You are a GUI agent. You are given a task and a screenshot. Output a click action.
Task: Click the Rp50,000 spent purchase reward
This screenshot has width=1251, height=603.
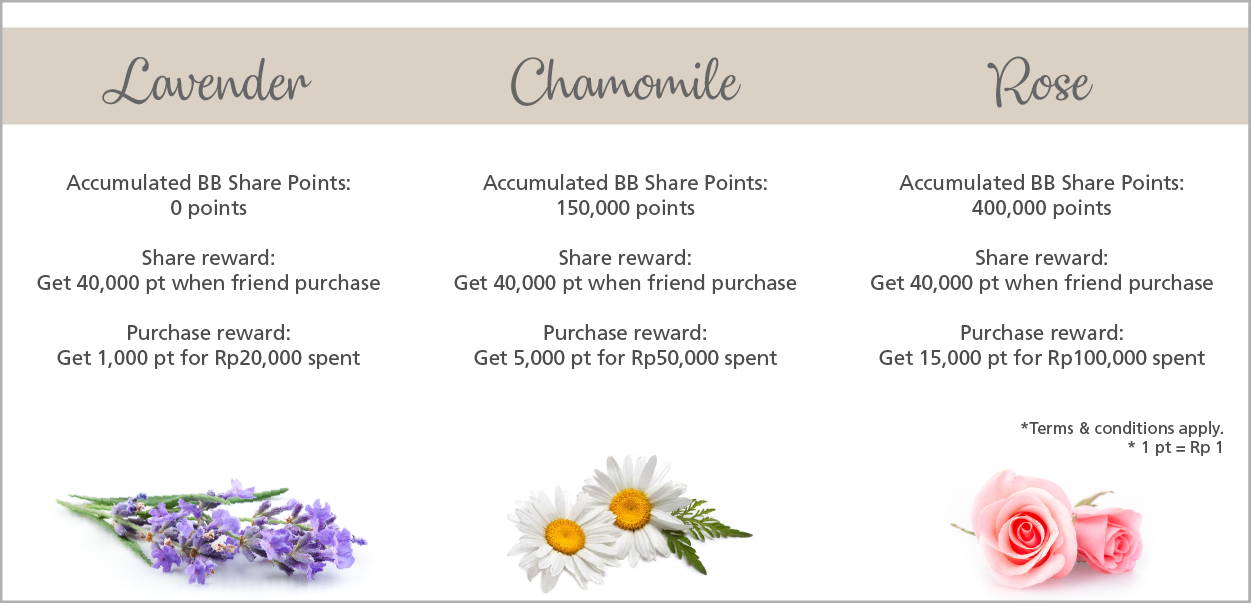(x=625, y=358)
